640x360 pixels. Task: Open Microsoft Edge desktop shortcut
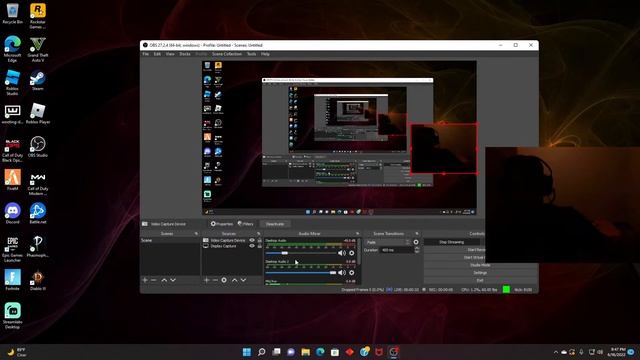click(x=13, y=48)
